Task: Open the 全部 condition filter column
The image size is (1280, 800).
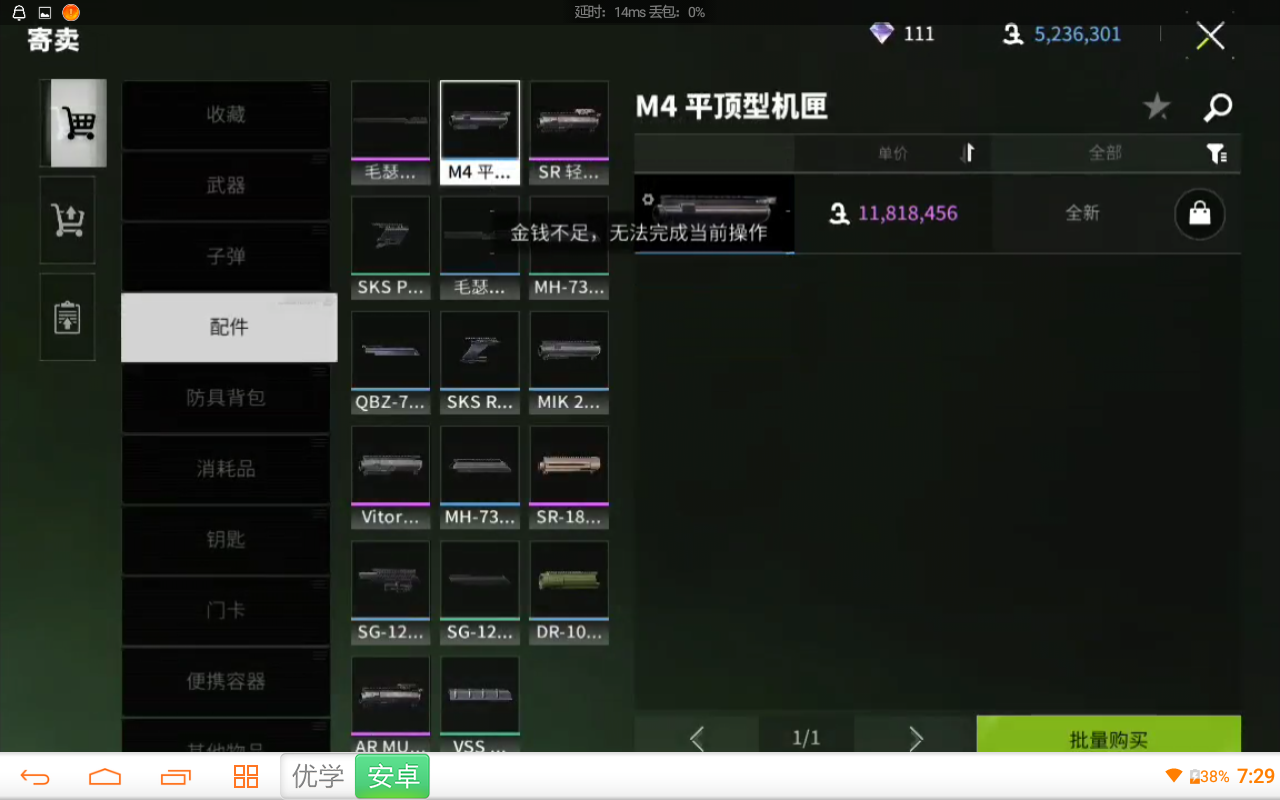Action: (1105, 153)
